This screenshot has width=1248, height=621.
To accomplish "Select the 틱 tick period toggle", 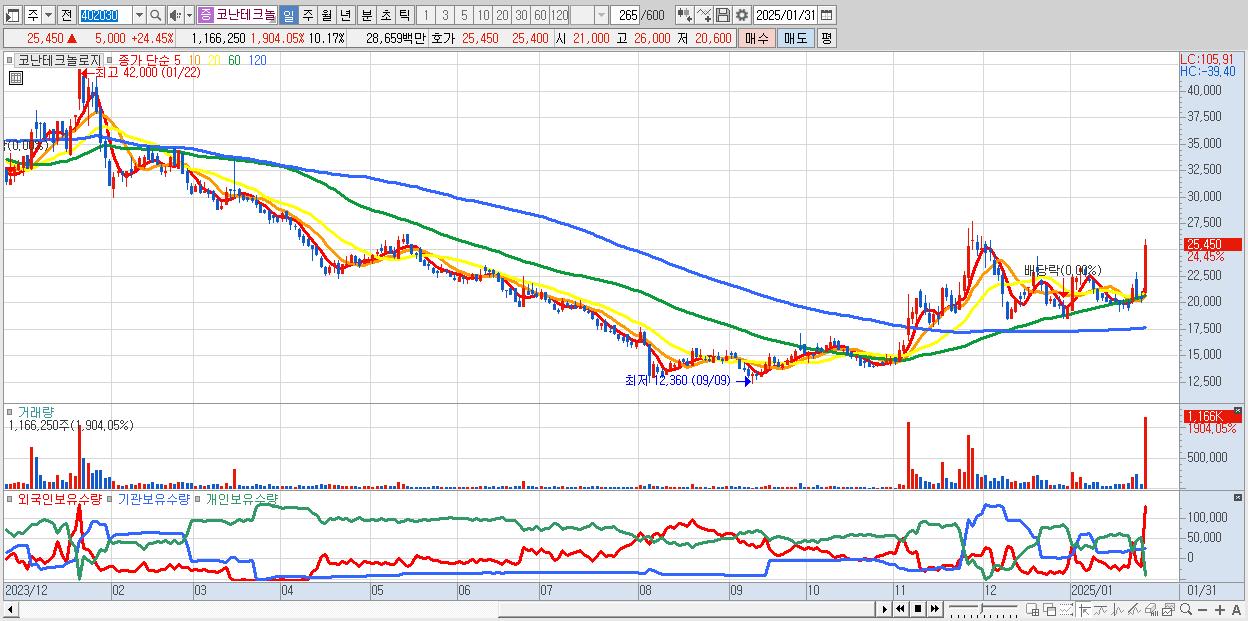I will coord(404,15).
